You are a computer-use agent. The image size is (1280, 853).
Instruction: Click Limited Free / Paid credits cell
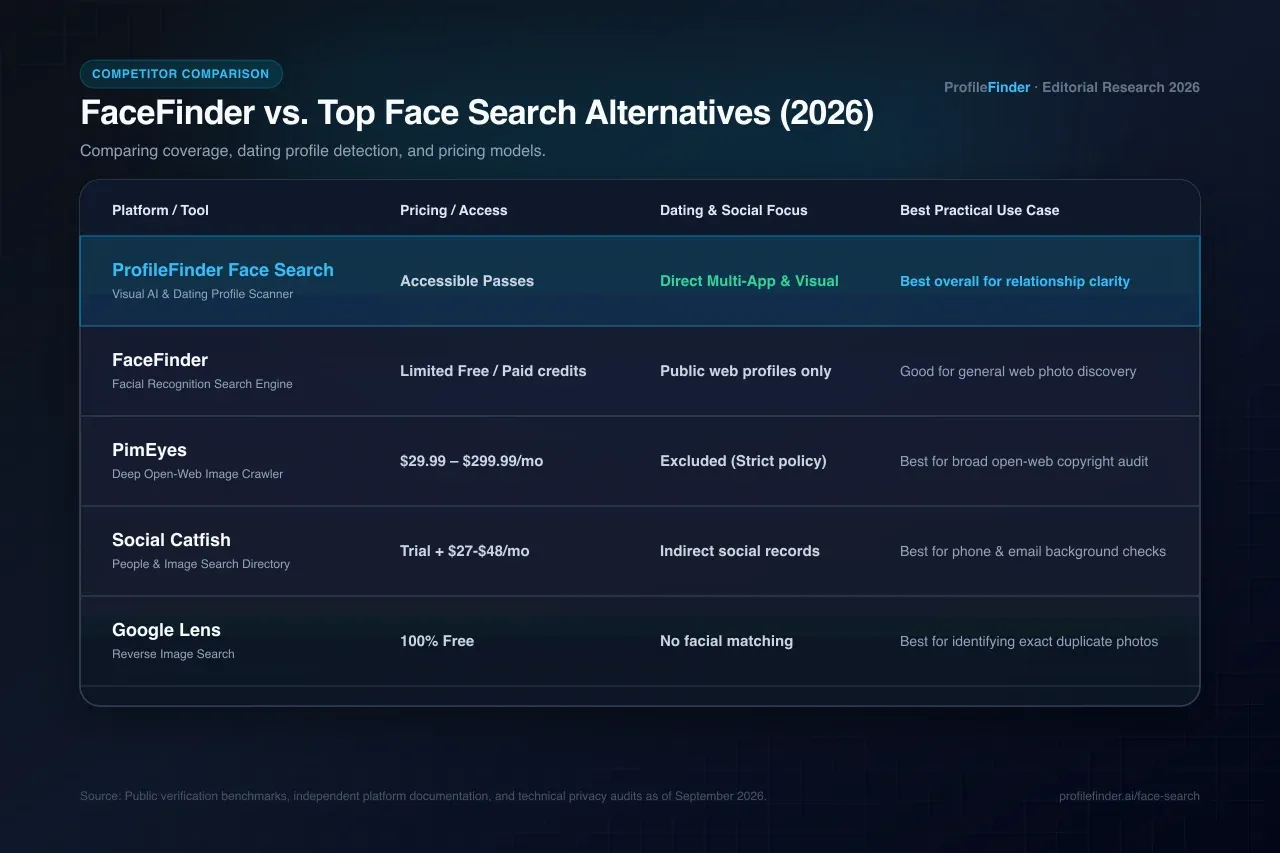(x=493, y=371)
